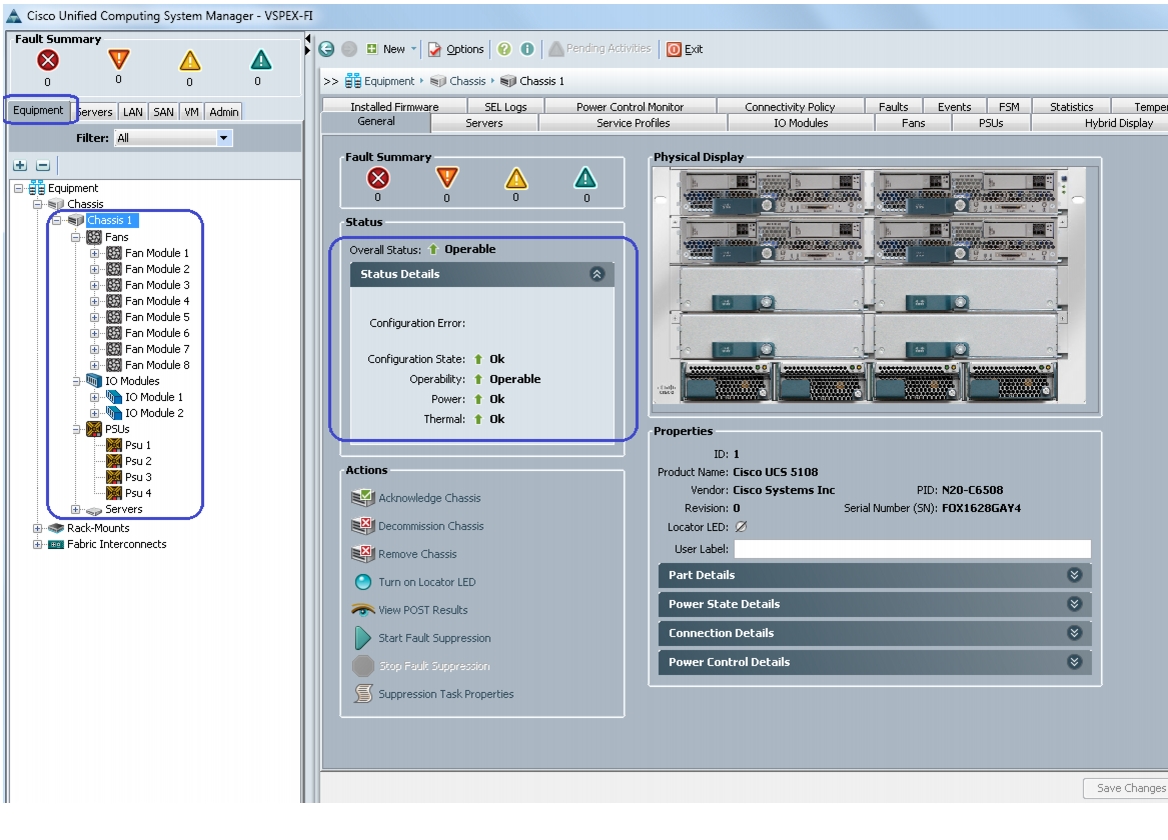Screen dimensions: 1168x840
Task: Click the Remove Chassis icon
Action: (363, 553)
